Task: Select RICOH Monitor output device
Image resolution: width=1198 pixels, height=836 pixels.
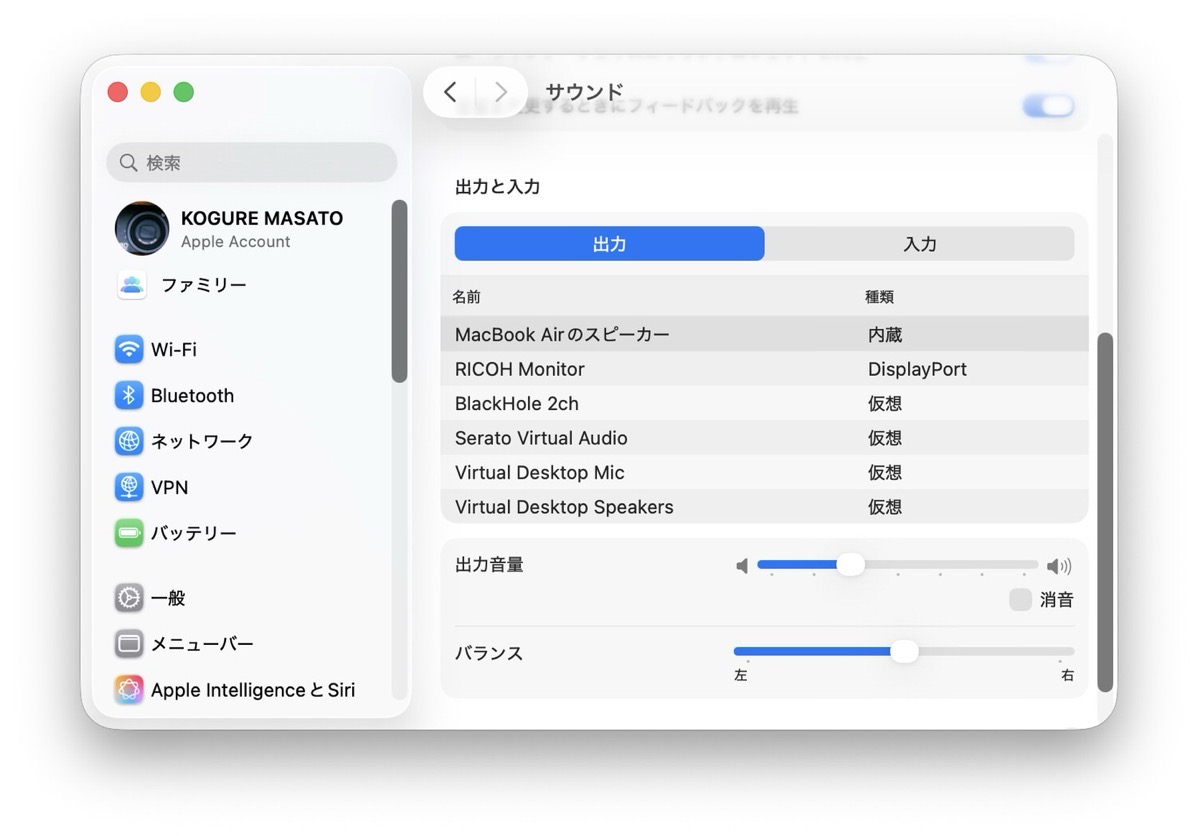Action: click(x=764, y=369)
